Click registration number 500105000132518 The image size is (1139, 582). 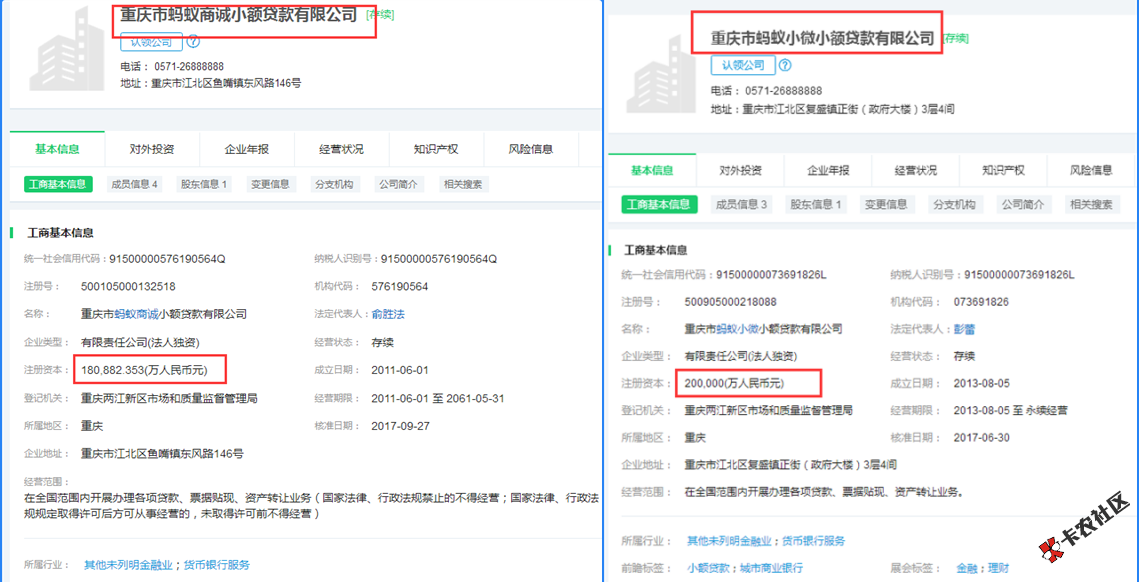click(x=128, y=286)
